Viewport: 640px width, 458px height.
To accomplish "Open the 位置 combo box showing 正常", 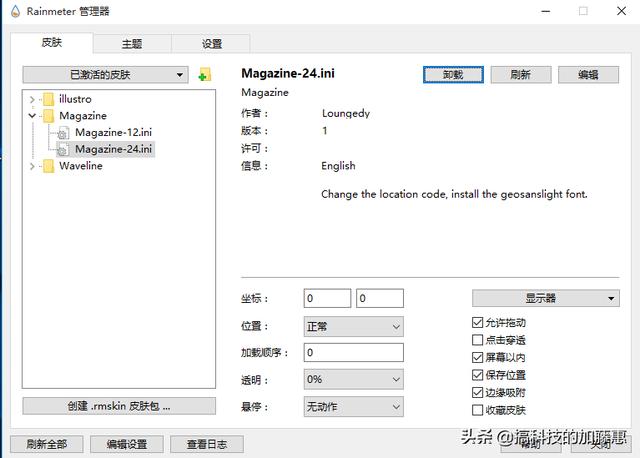I will point(353,327).
